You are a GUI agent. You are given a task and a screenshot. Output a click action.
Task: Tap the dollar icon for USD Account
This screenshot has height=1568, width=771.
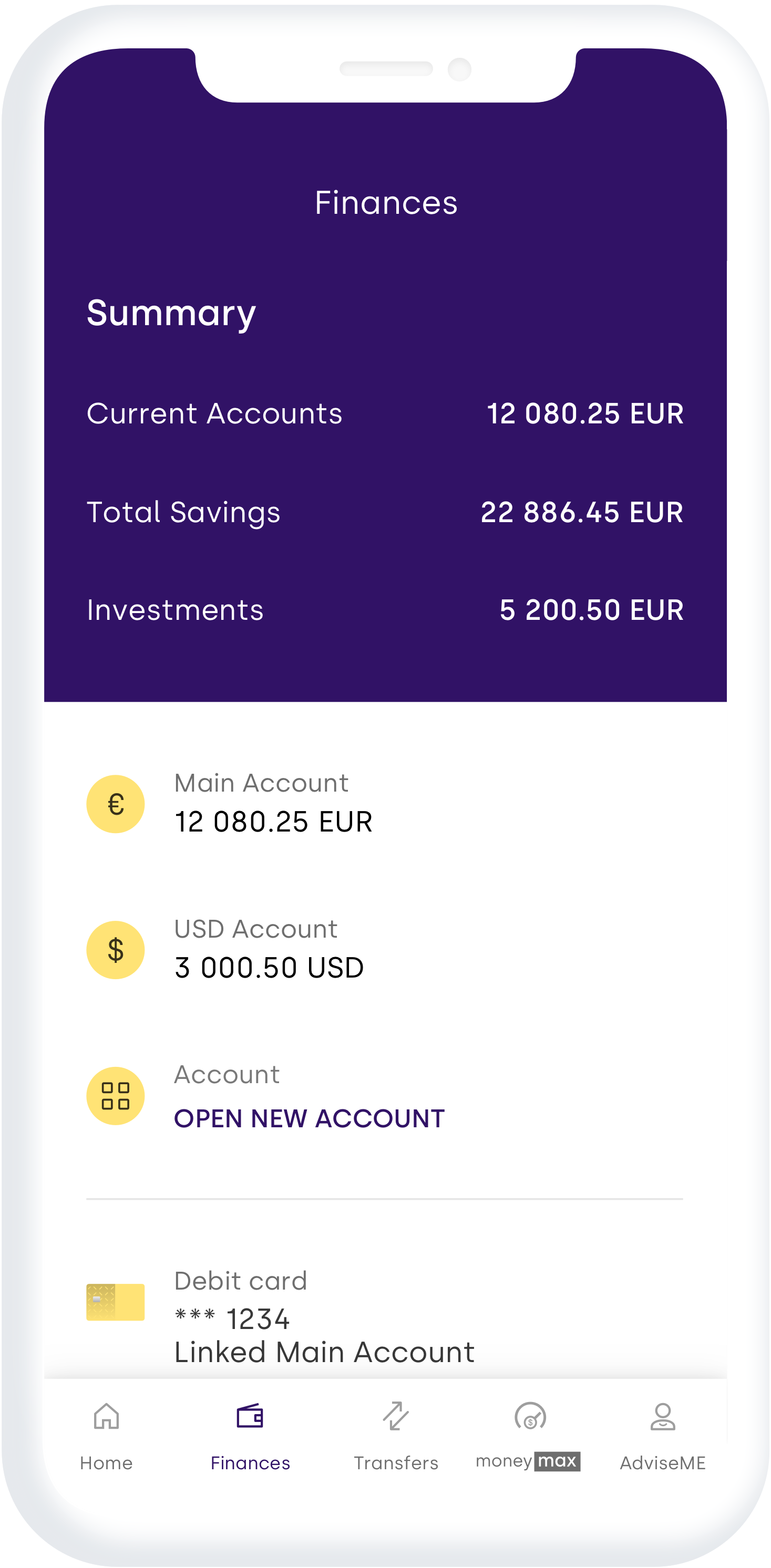[115, 950]
